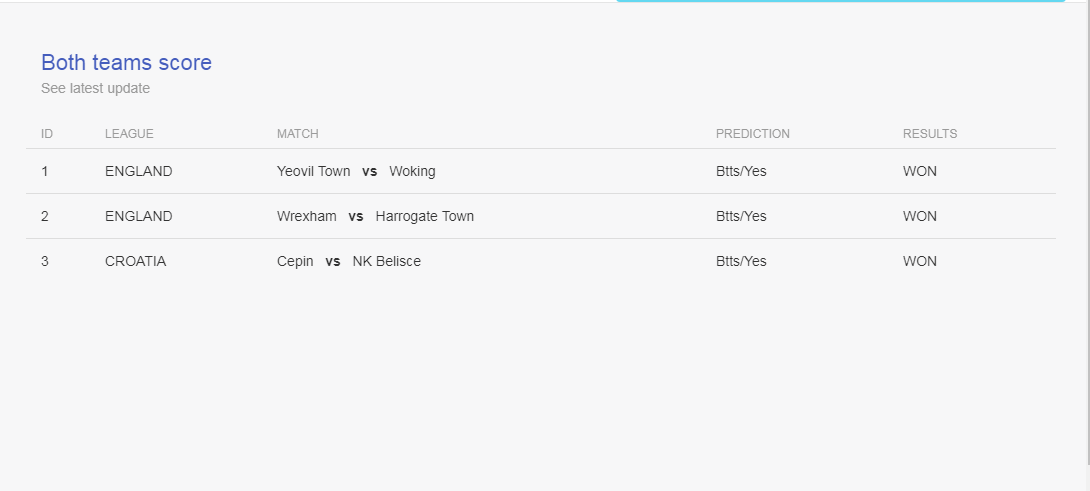
Task: Select the RESULTS column header
Action: point(930,134)
